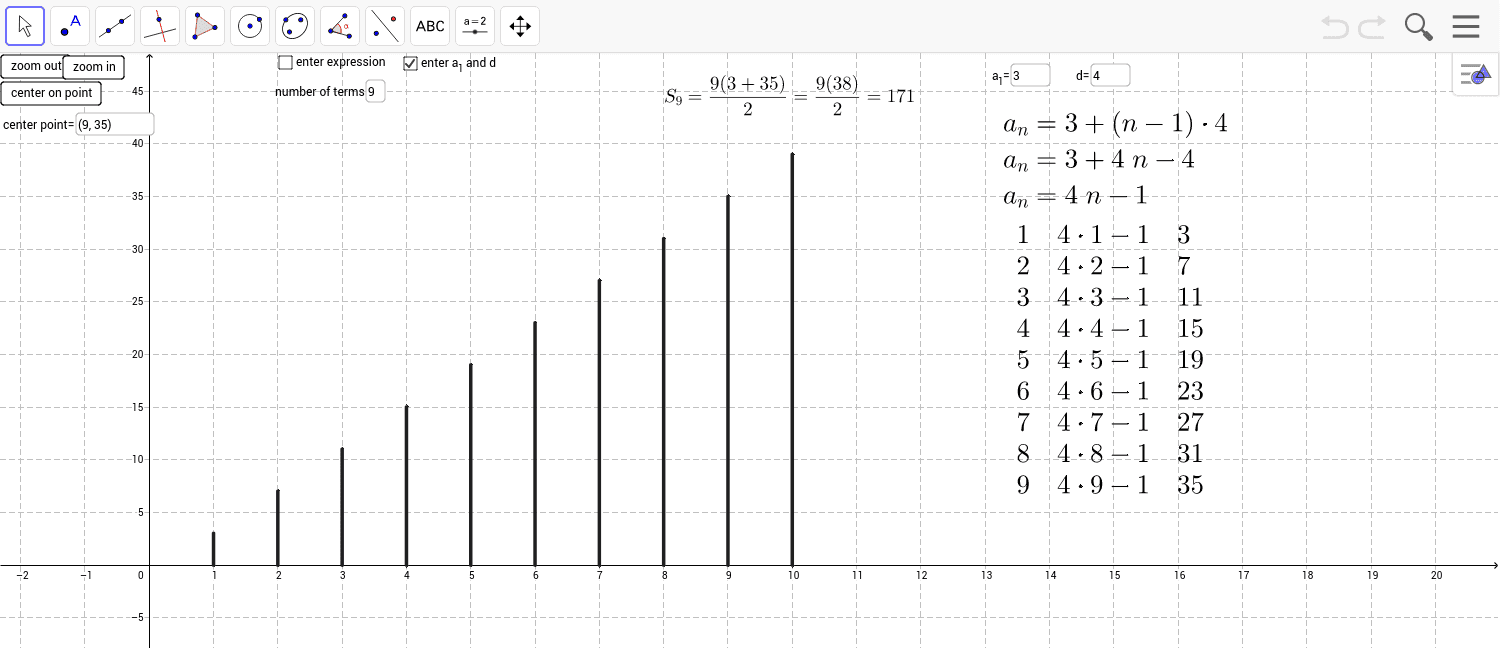Click the a1 value input field
1500x650 pixels.
pyautogui.click(x=1030, y=75)
